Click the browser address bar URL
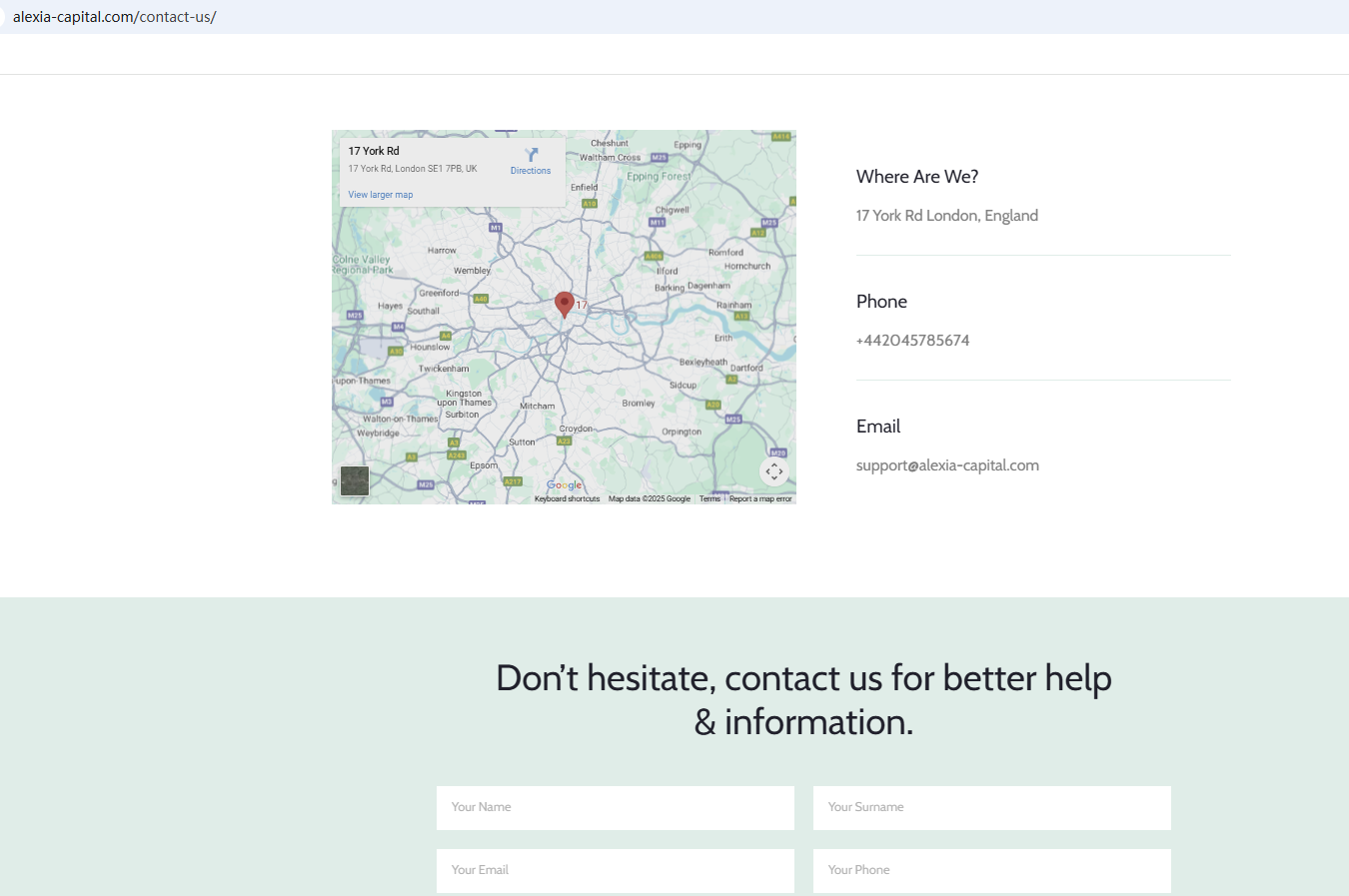The image size is (1349, 896). (x=115, y=17)
